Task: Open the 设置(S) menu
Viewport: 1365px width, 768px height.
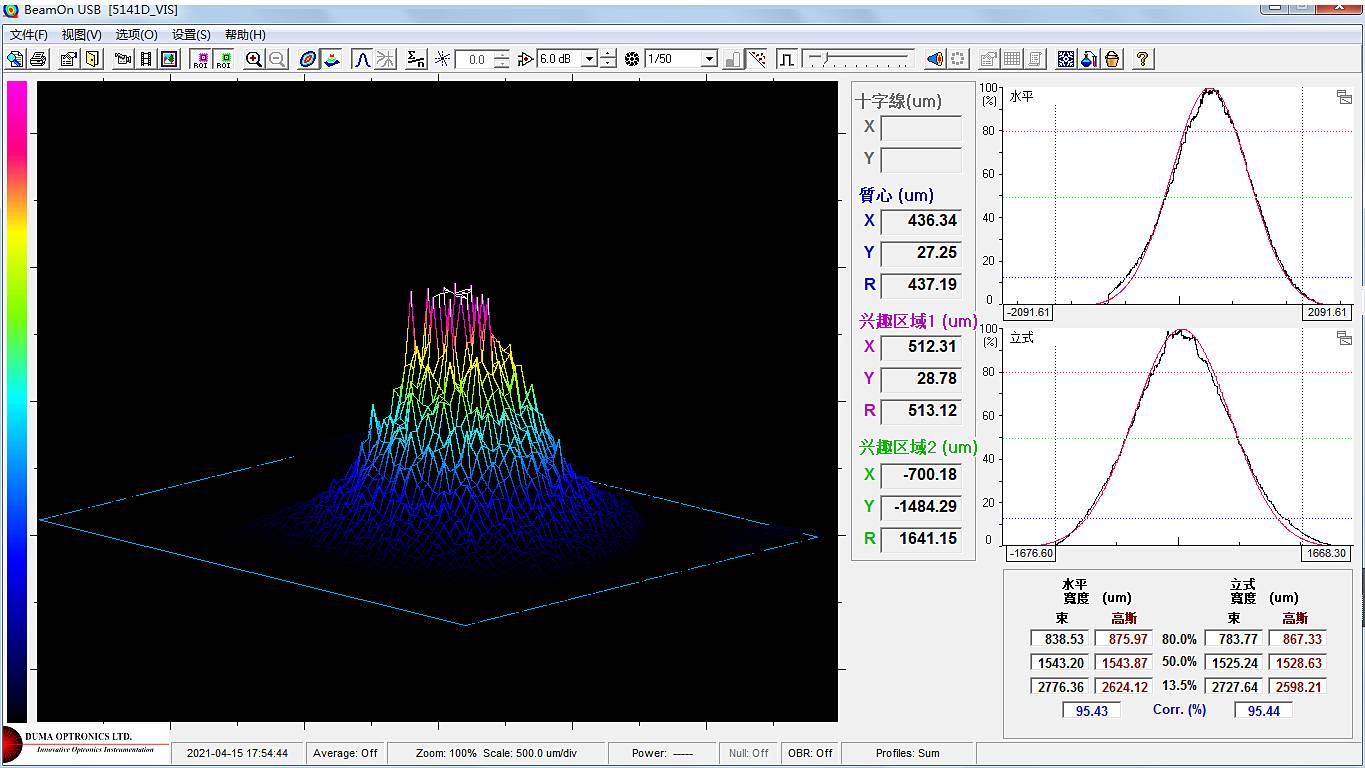Action: 191,34
